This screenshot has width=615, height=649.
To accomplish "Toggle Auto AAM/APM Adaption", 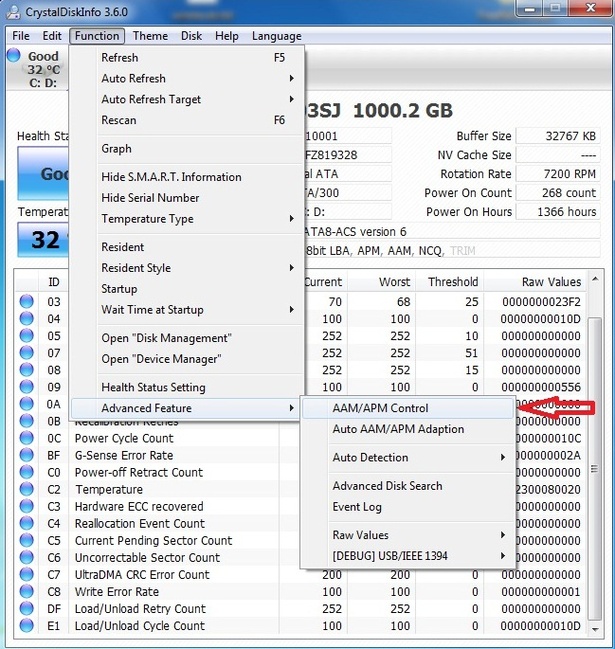I will (x=408, y=429).
